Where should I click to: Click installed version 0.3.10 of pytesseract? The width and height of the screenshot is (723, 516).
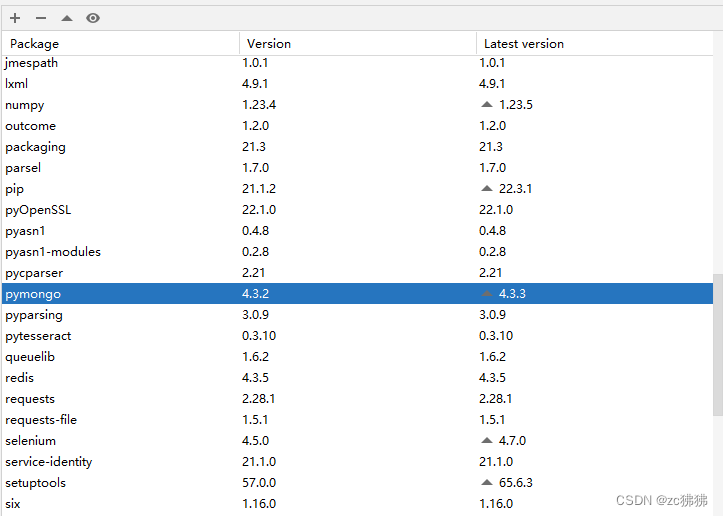tap(259, 336)
